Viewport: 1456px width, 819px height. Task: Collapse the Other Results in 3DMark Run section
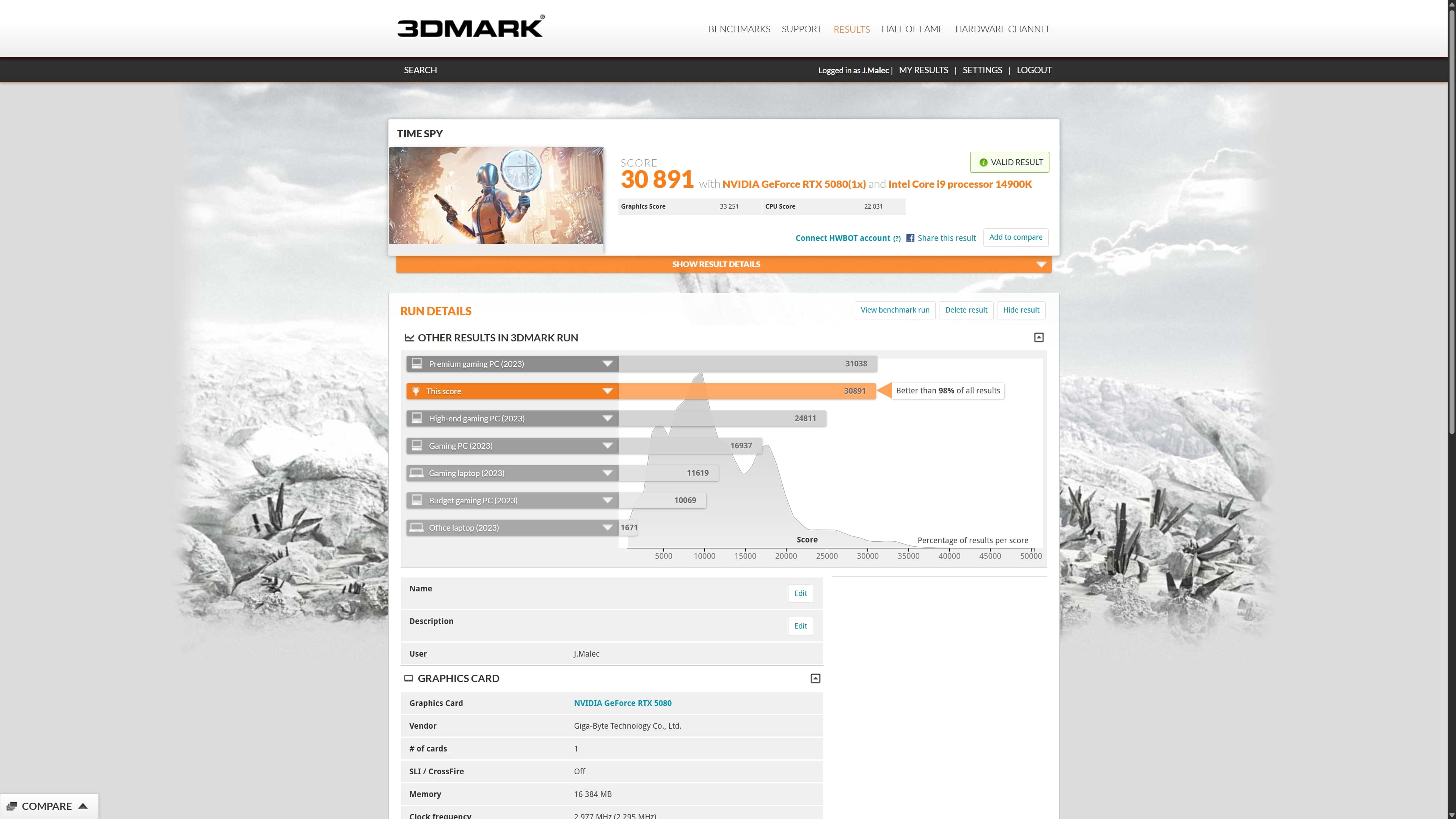coord(1038,338)
